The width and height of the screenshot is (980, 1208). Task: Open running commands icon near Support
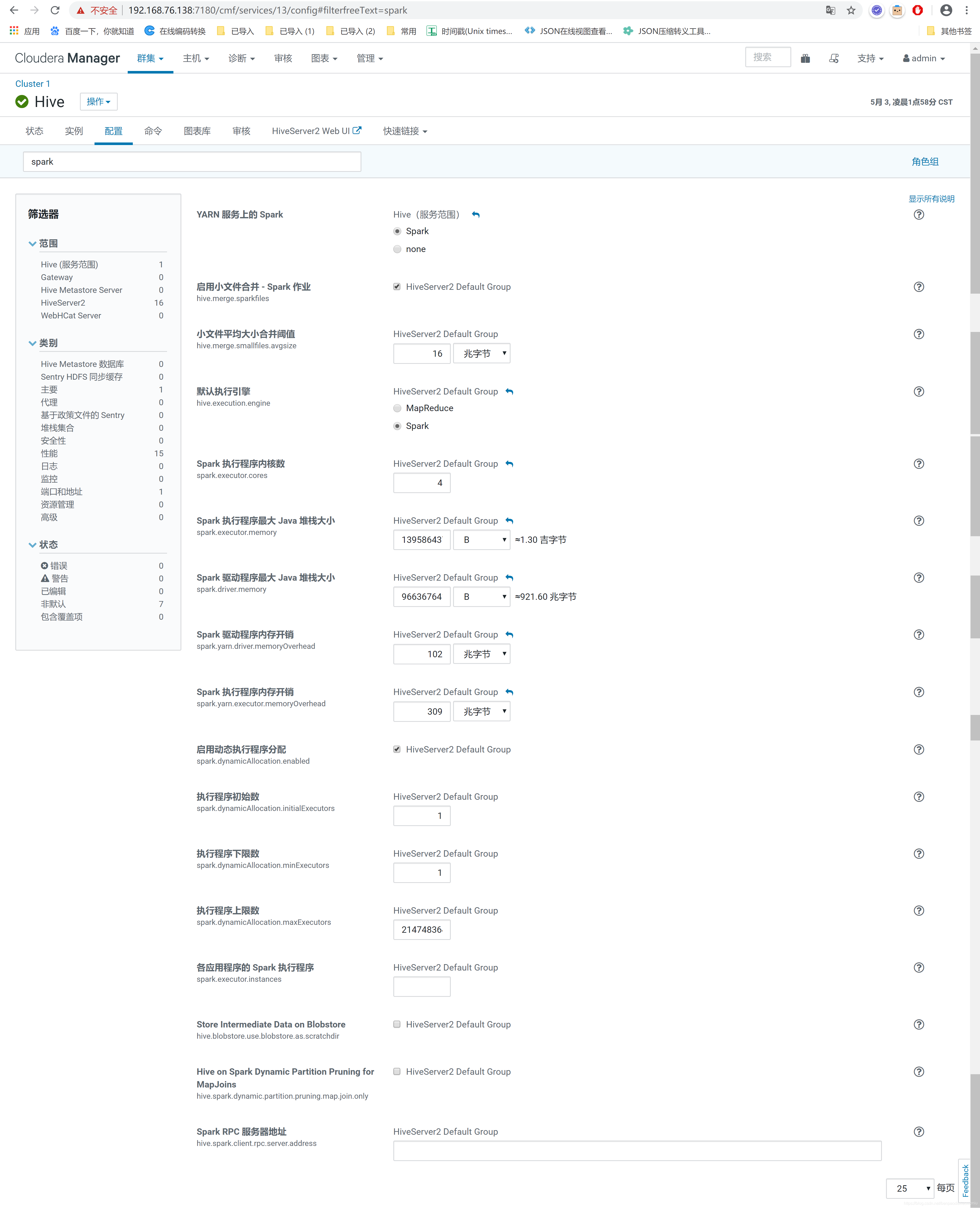coord(834,58)
